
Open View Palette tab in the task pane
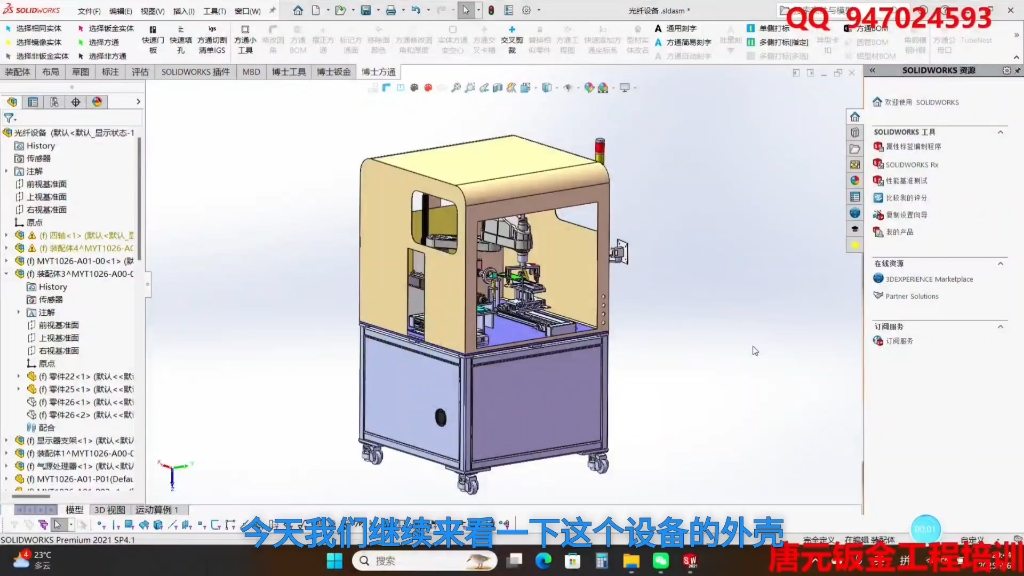(855, 165)
